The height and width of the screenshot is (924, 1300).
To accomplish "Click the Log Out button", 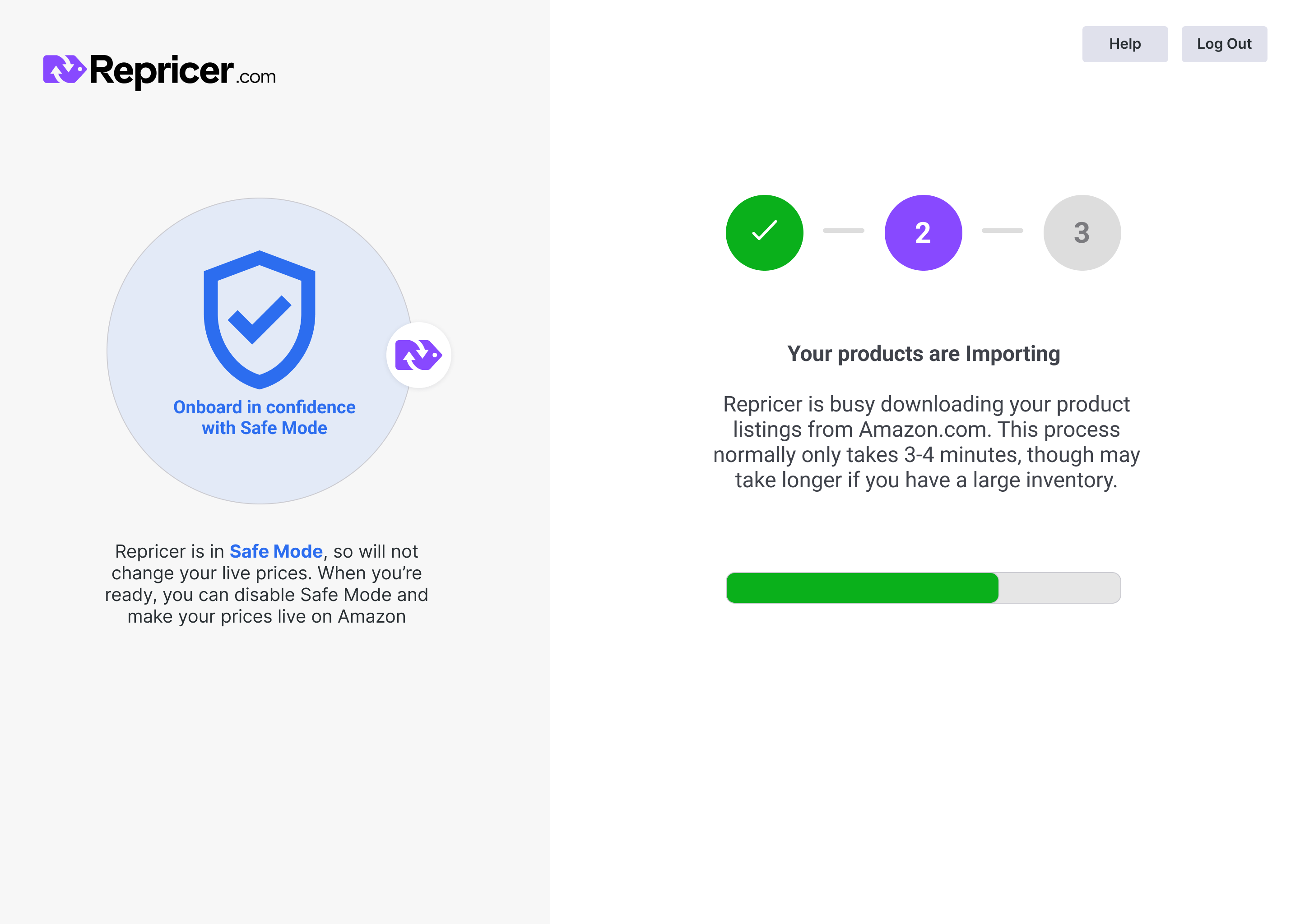I will (1224, 44).
